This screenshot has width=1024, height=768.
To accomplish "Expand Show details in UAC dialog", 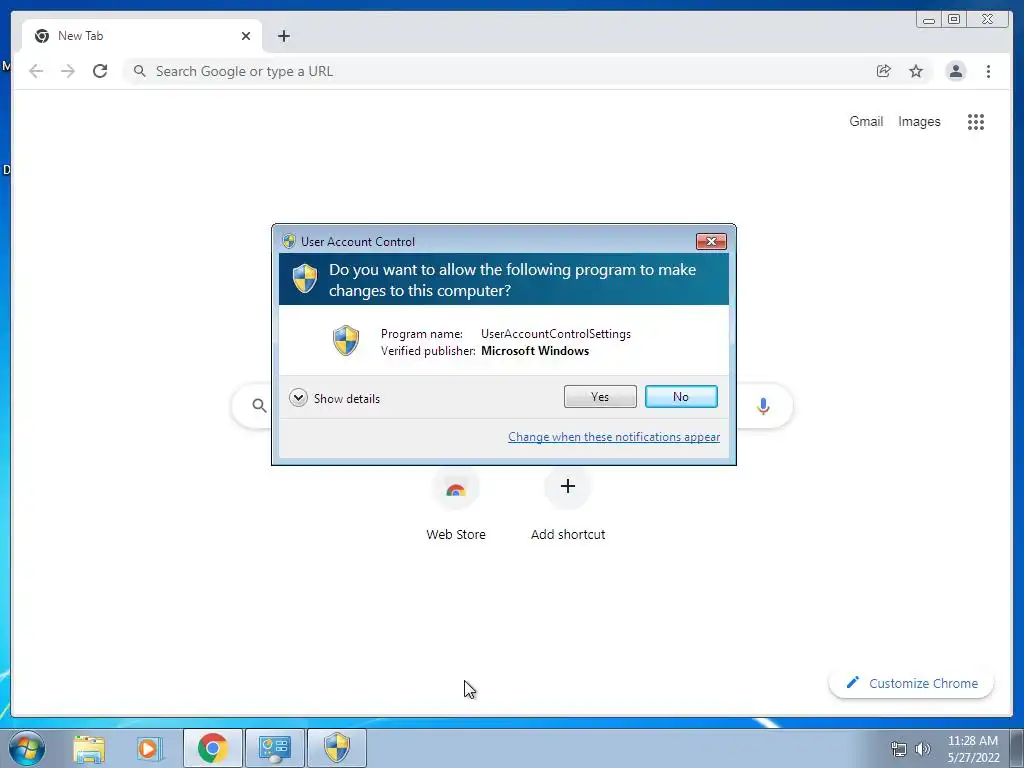I will [334, 398].
